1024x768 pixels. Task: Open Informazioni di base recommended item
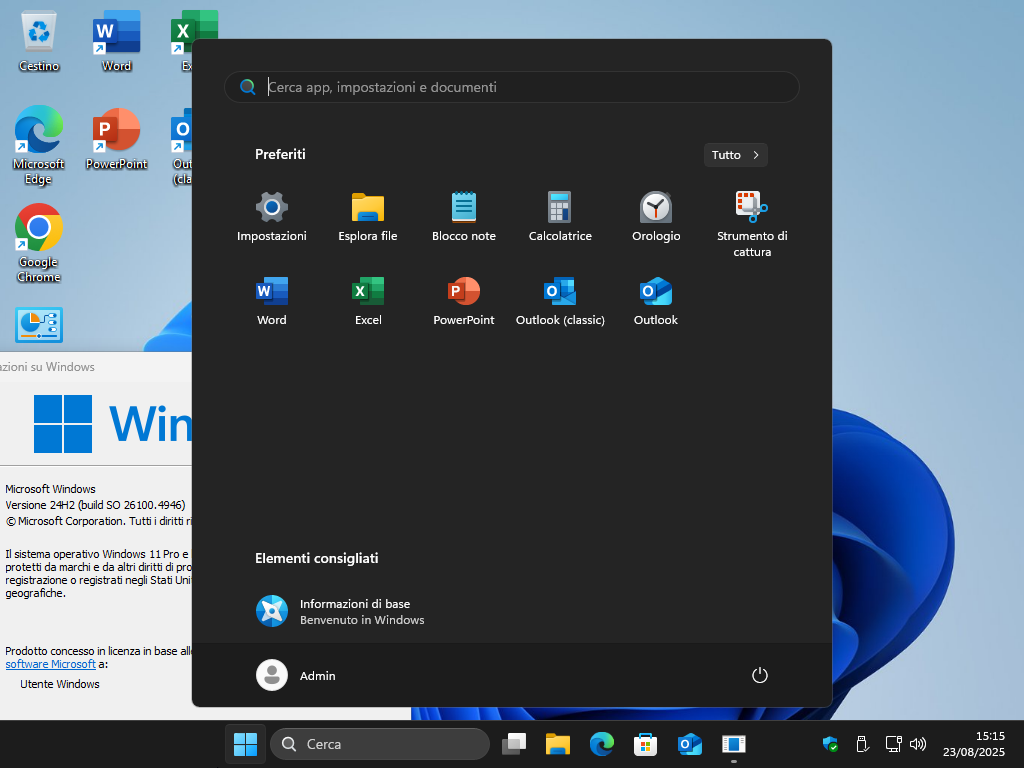click(x=340, y=611)
